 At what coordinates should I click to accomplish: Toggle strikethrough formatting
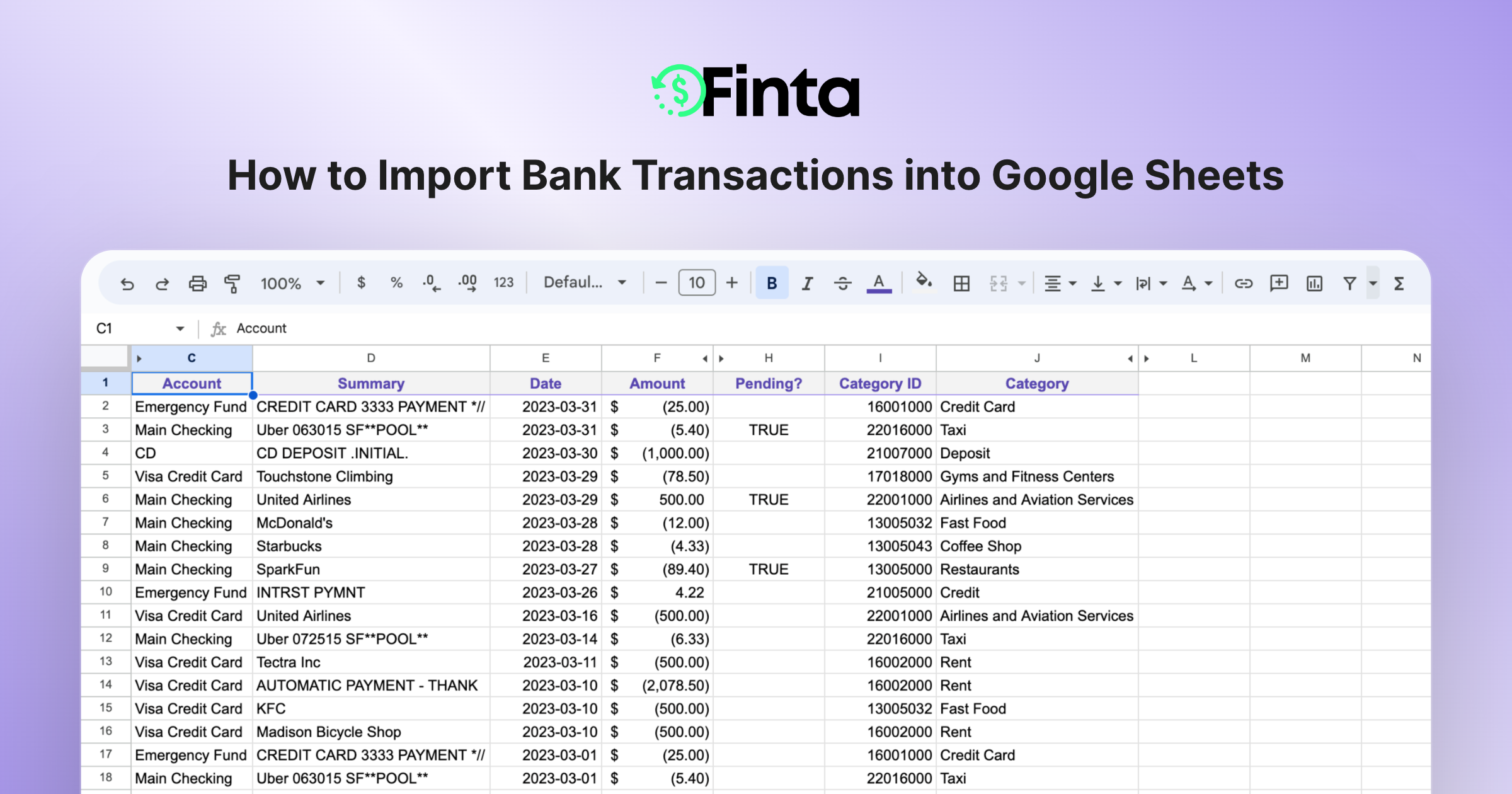point(844,283)
